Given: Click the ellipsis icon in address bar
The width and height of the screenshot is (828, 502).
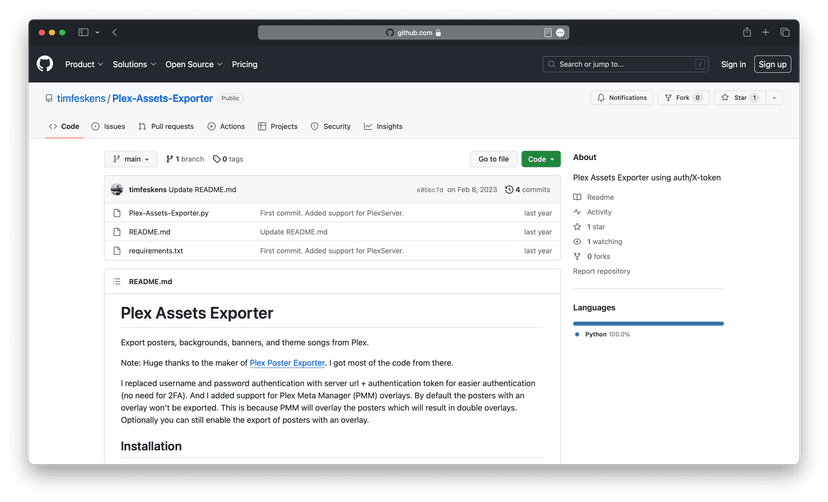Looking at the screenshot, I should 560,33.
